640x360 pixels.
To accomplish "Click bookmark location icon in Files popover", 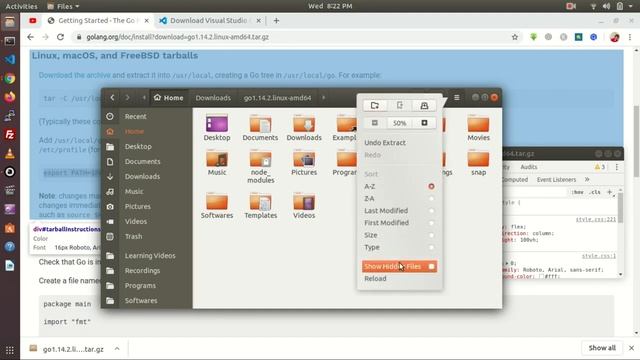I will pyautogui.click(x=424, y=106).
